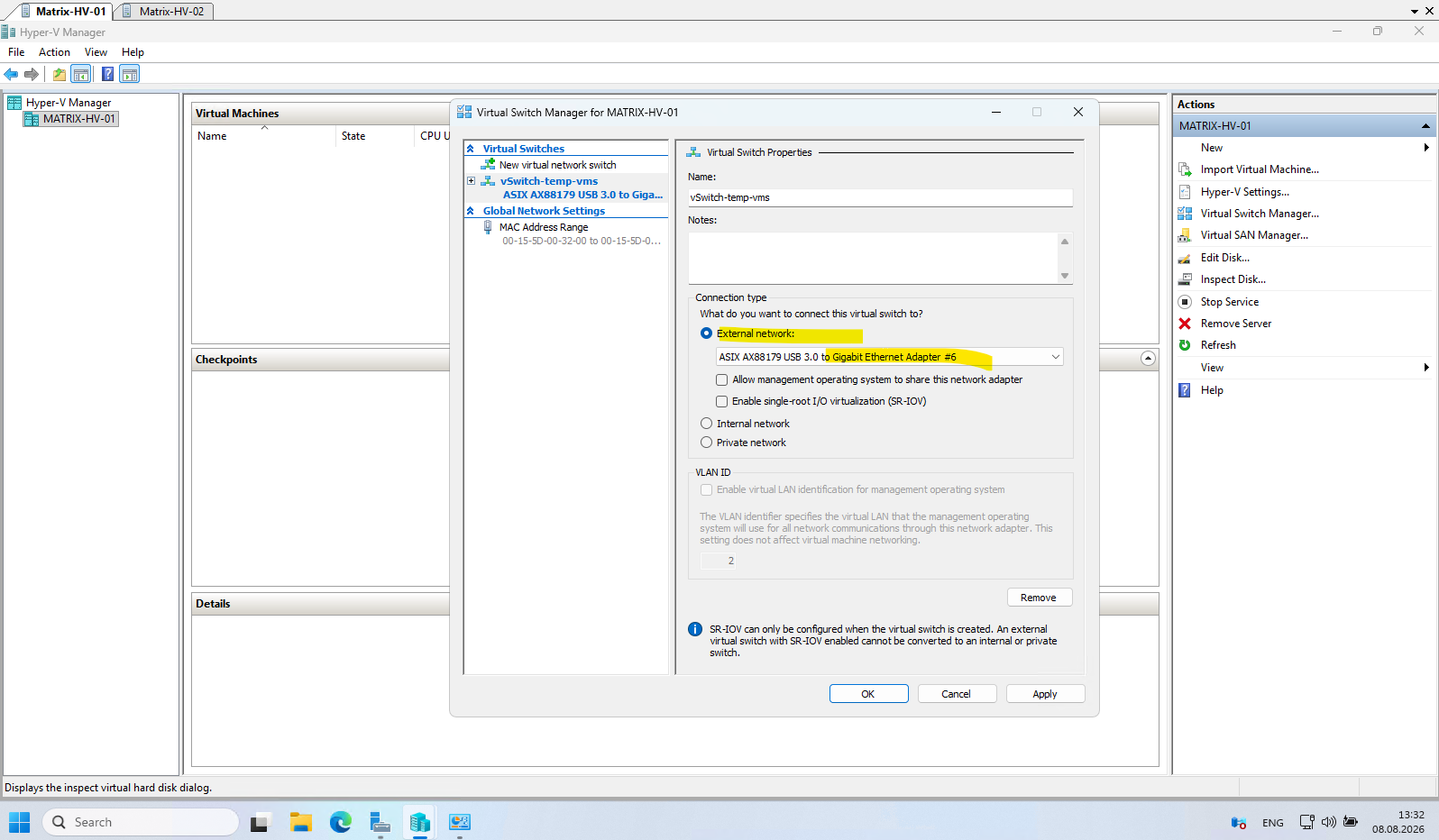This screenshot has width=1439, height=840.
Task: Toggle the Show/Hide Console Tree toolbar icon
Action: pos(81,74)
